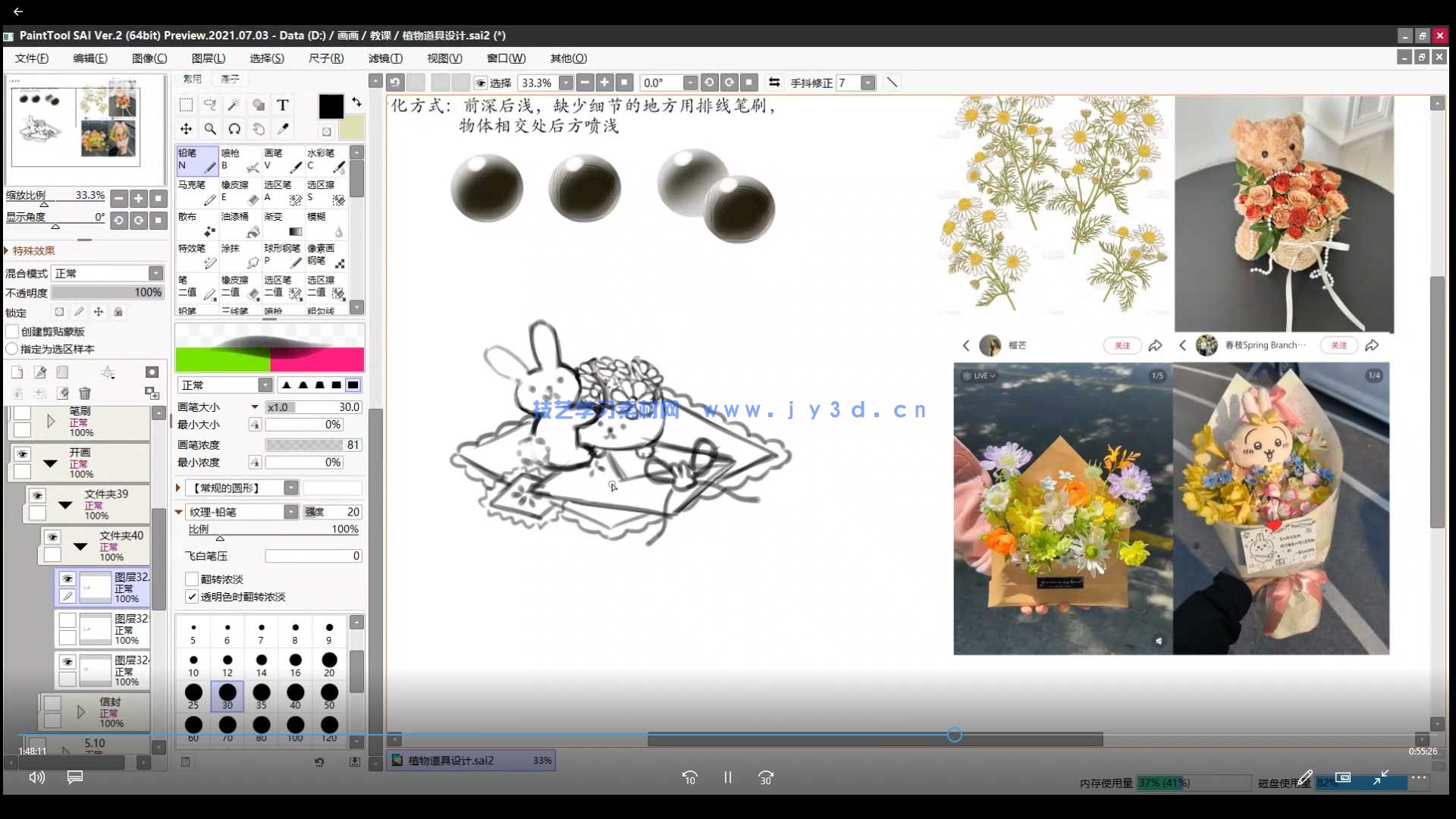Select the 喷枪 airbrush tool
The width and height of the screenshot is (1456, 819).
click(240, 160)
